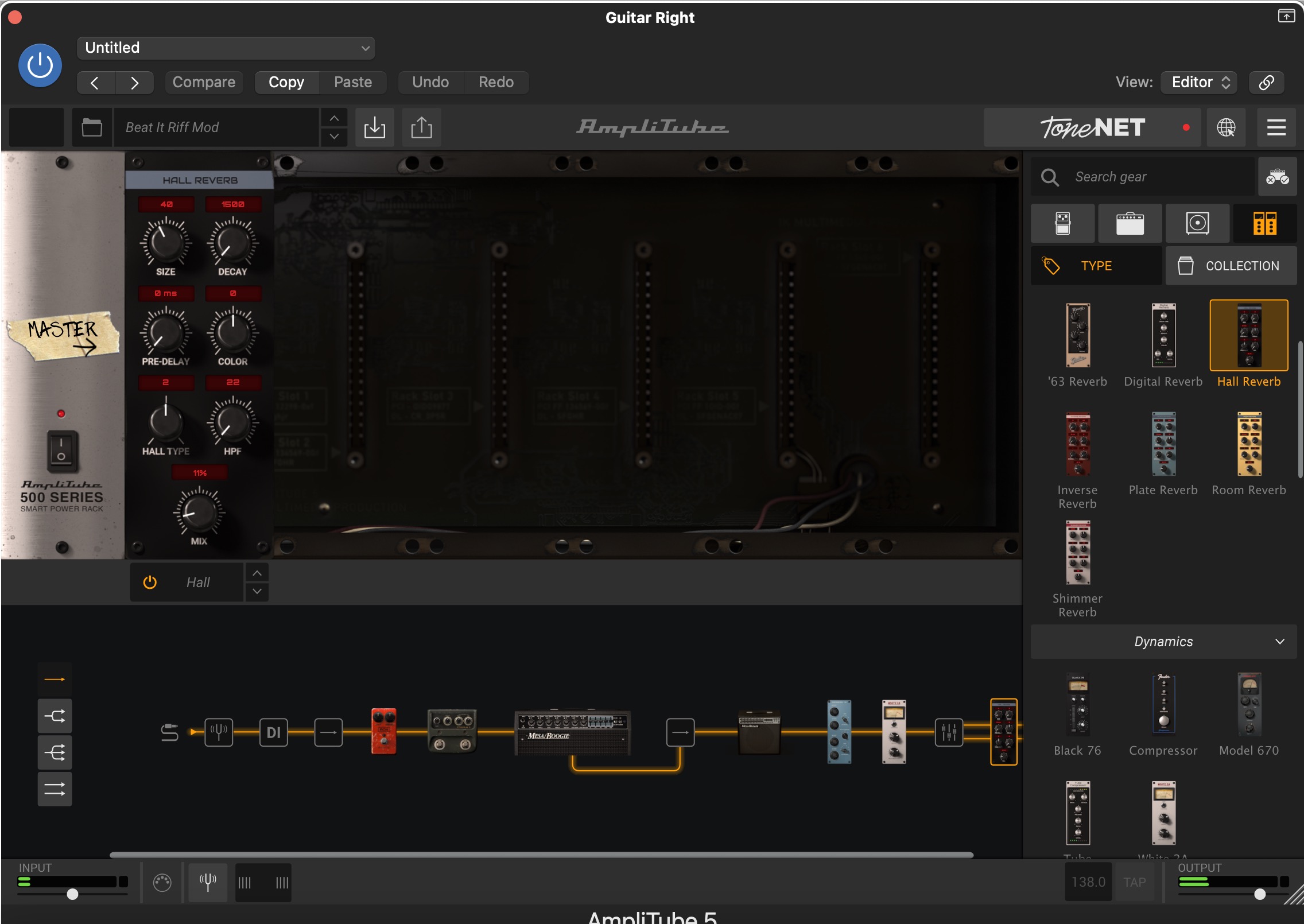This screenshot has width=1304, height=924.
Task: Click the save preset download icon
Action: tap(374, 127)
